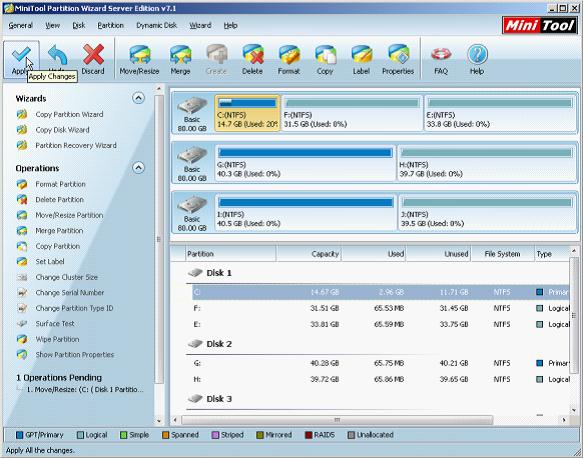
Task: Click the greyed Create toolbar icon
Action: click(x=216, y=55)
